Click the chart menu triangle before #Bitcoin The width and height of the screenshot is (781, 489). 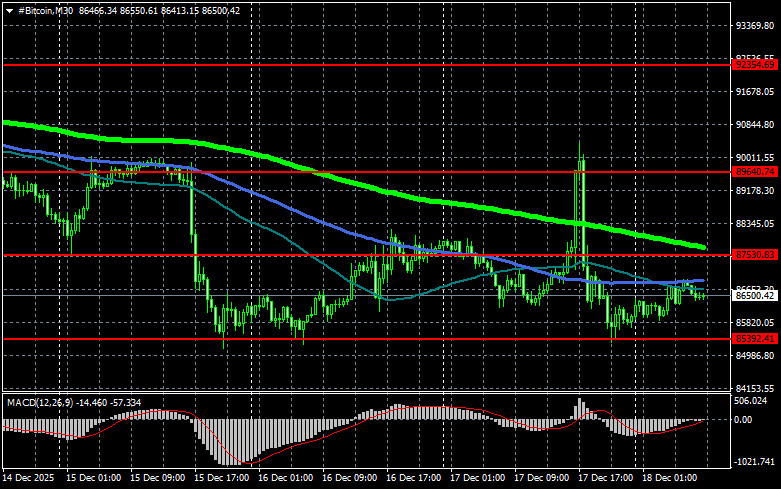tap(9, 11)
